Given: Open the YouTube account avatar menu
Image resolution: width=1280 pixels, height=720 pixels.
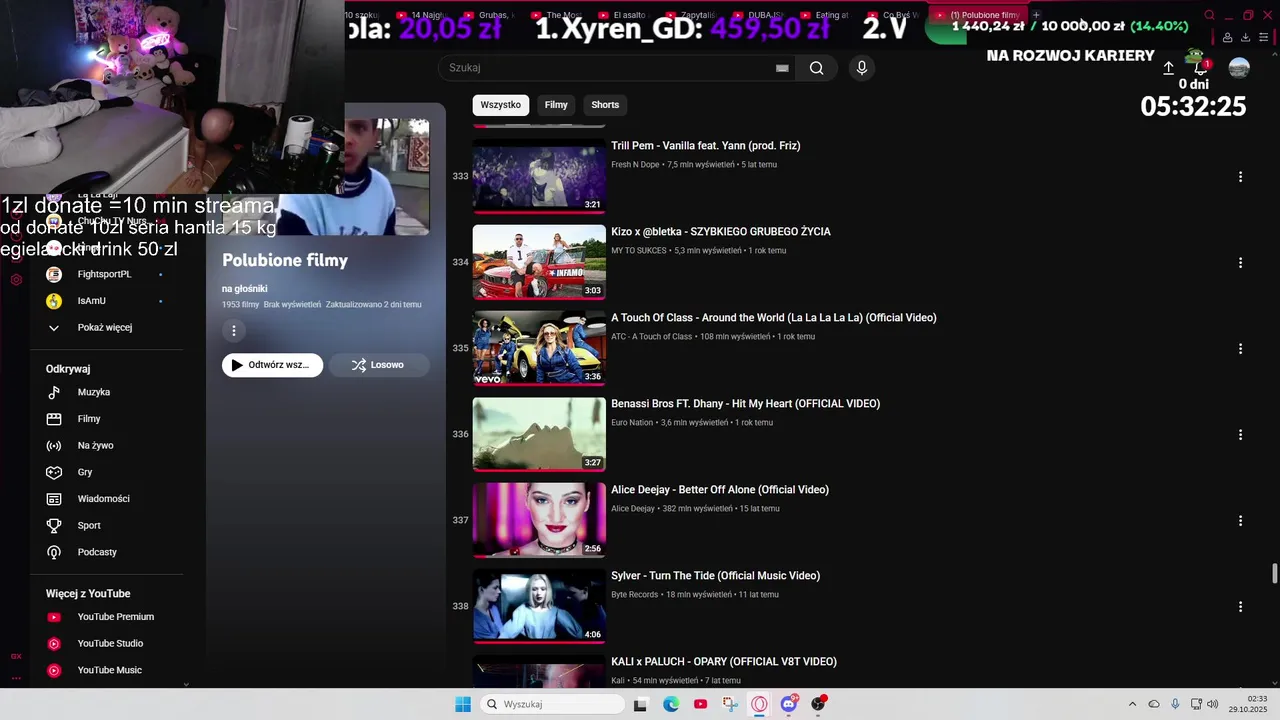Looking at the screenshot, I should click(x=1239, y=68).
